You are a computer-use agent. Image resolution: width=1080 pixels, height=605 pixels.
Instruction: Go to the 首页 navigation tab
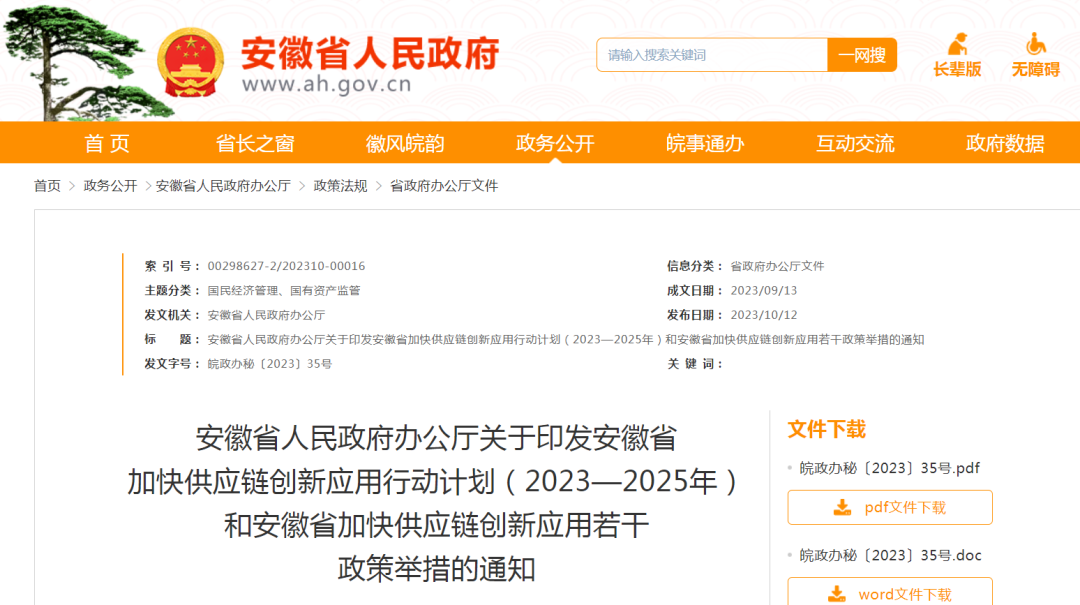coord(107,143)
